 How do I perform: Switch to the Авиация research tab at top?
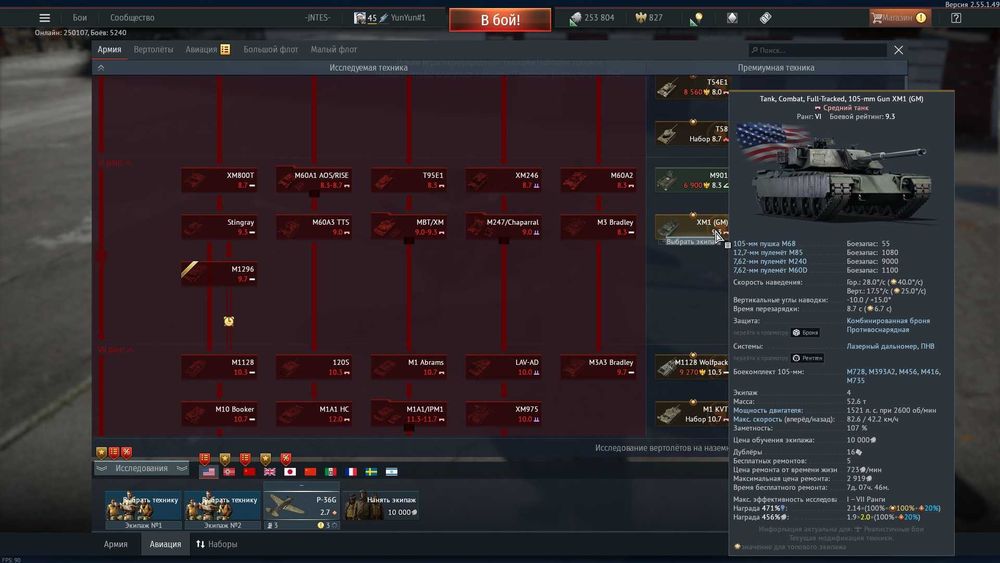point(201,49)
